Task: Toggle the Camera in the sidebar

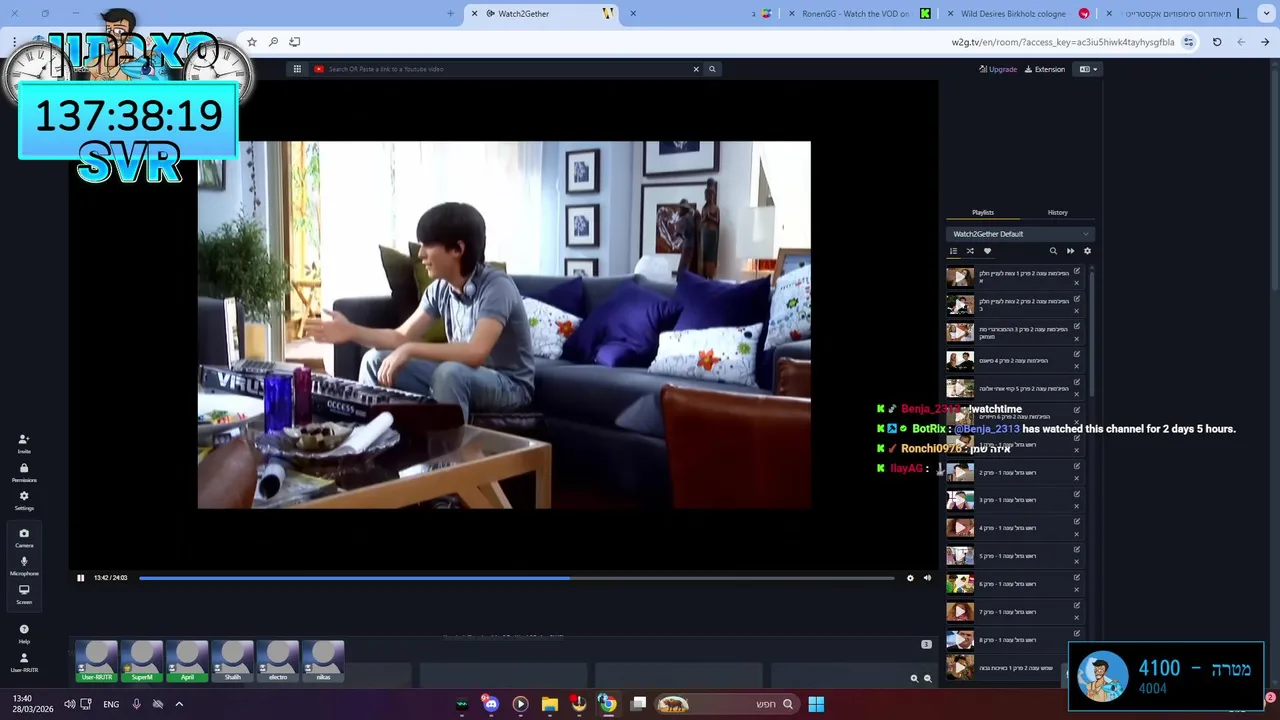Action: (24, 537)
